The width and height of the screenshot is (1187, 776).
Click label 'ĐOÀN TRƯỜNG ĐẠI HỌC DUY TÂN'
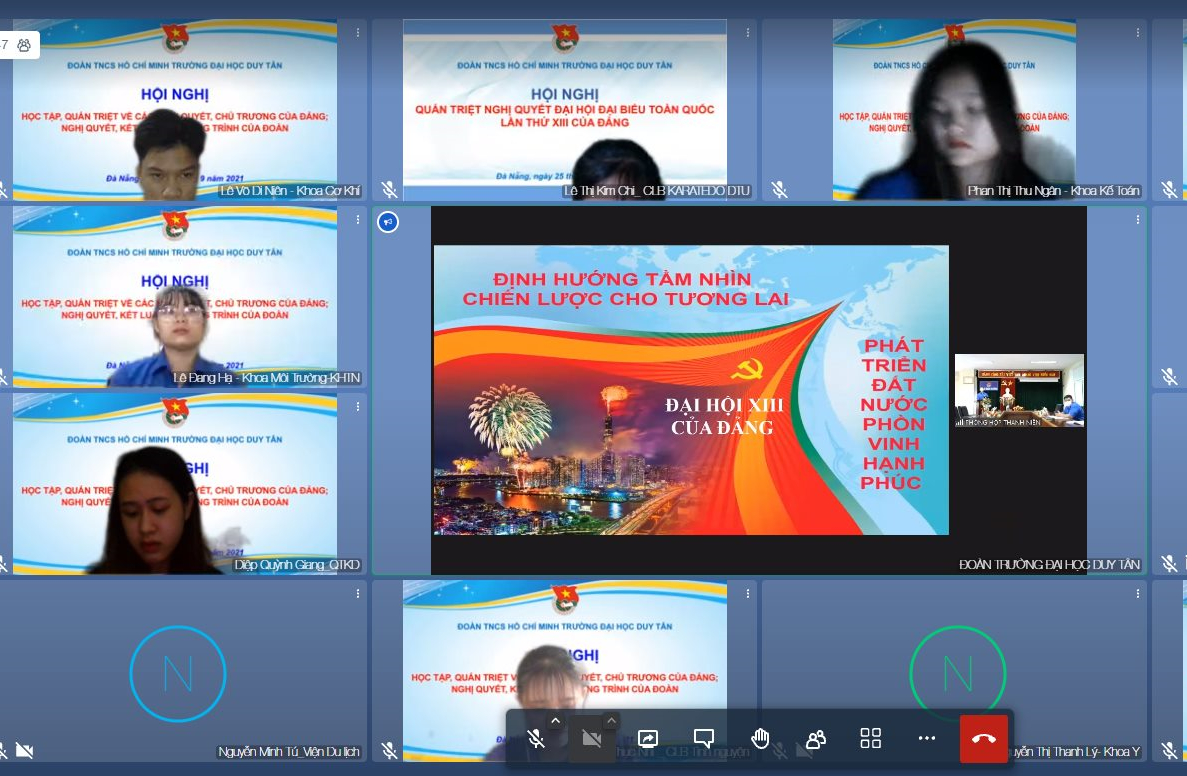click(1049, 565)
